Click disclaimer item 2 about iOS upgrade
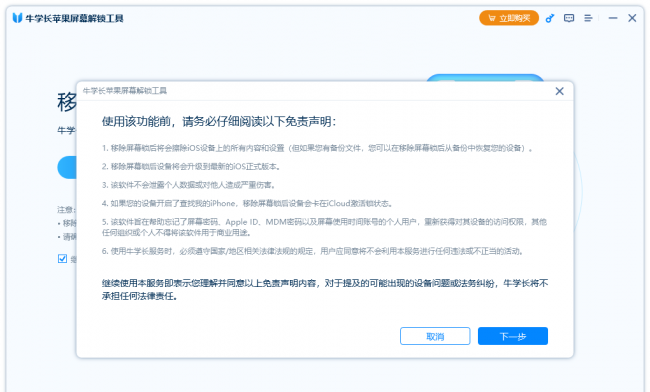 click(191, 167)
